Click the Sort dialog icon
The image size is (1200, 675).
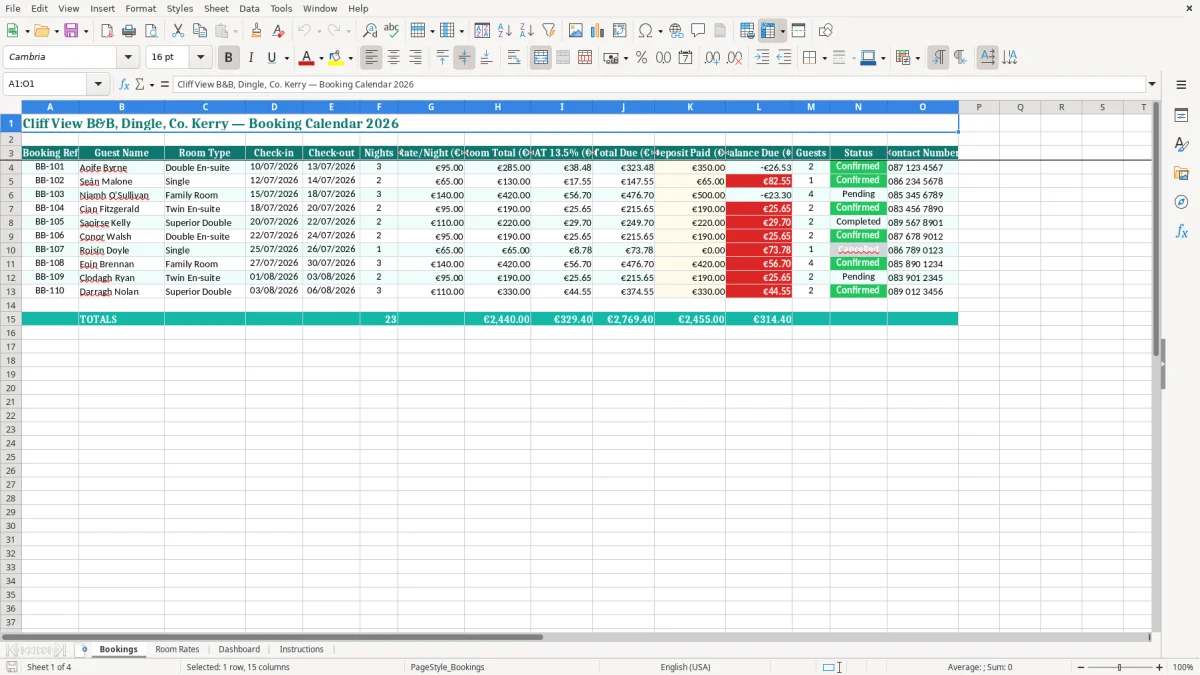tap(482, 31)
